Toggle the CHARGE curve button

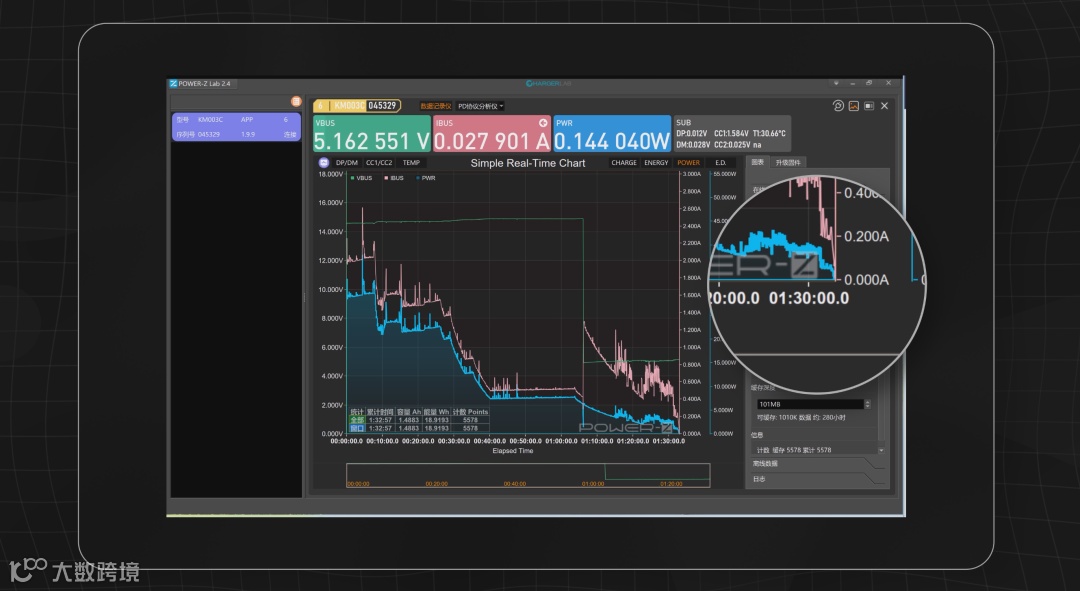[x=624, y=163]
